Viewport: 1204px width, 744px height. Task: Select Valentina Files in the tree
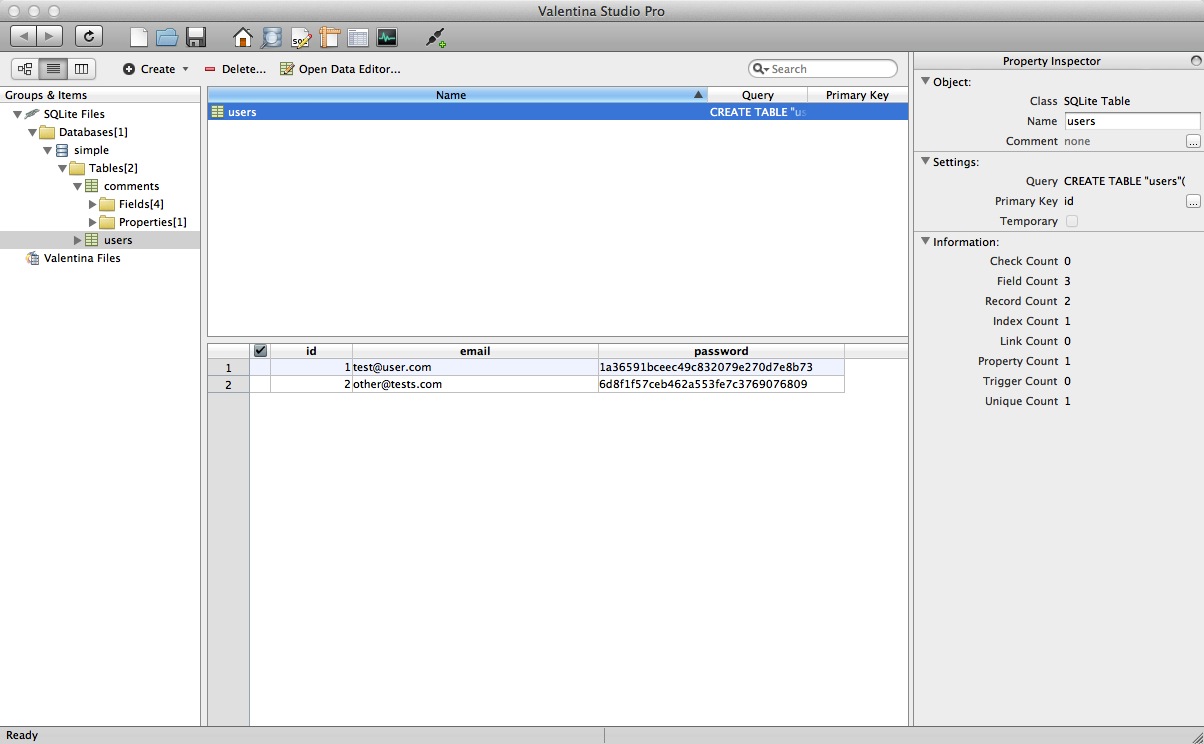82,258
